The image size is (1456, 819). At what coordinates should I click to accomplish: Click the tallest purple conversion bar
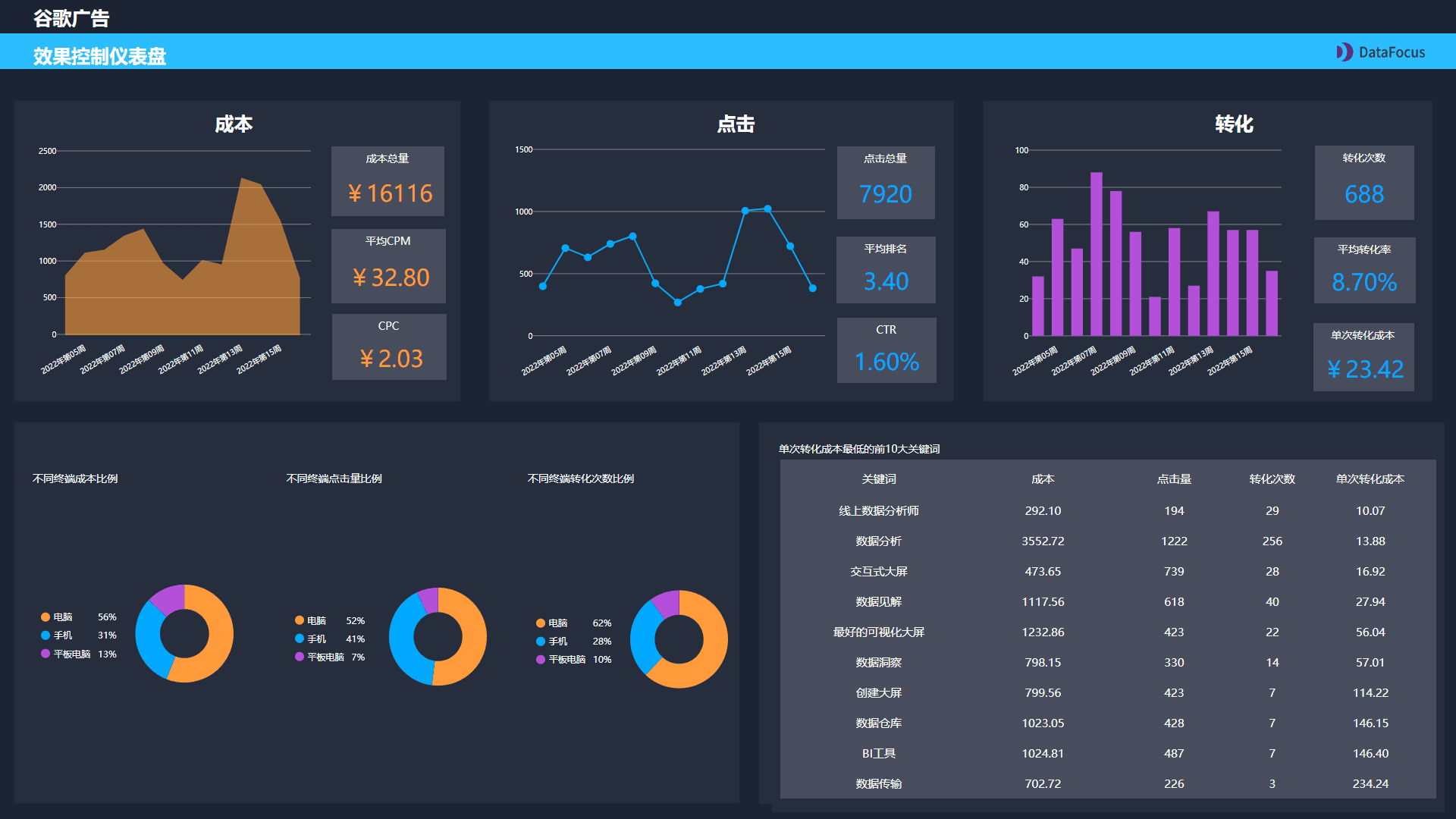tap(1096, 253)
